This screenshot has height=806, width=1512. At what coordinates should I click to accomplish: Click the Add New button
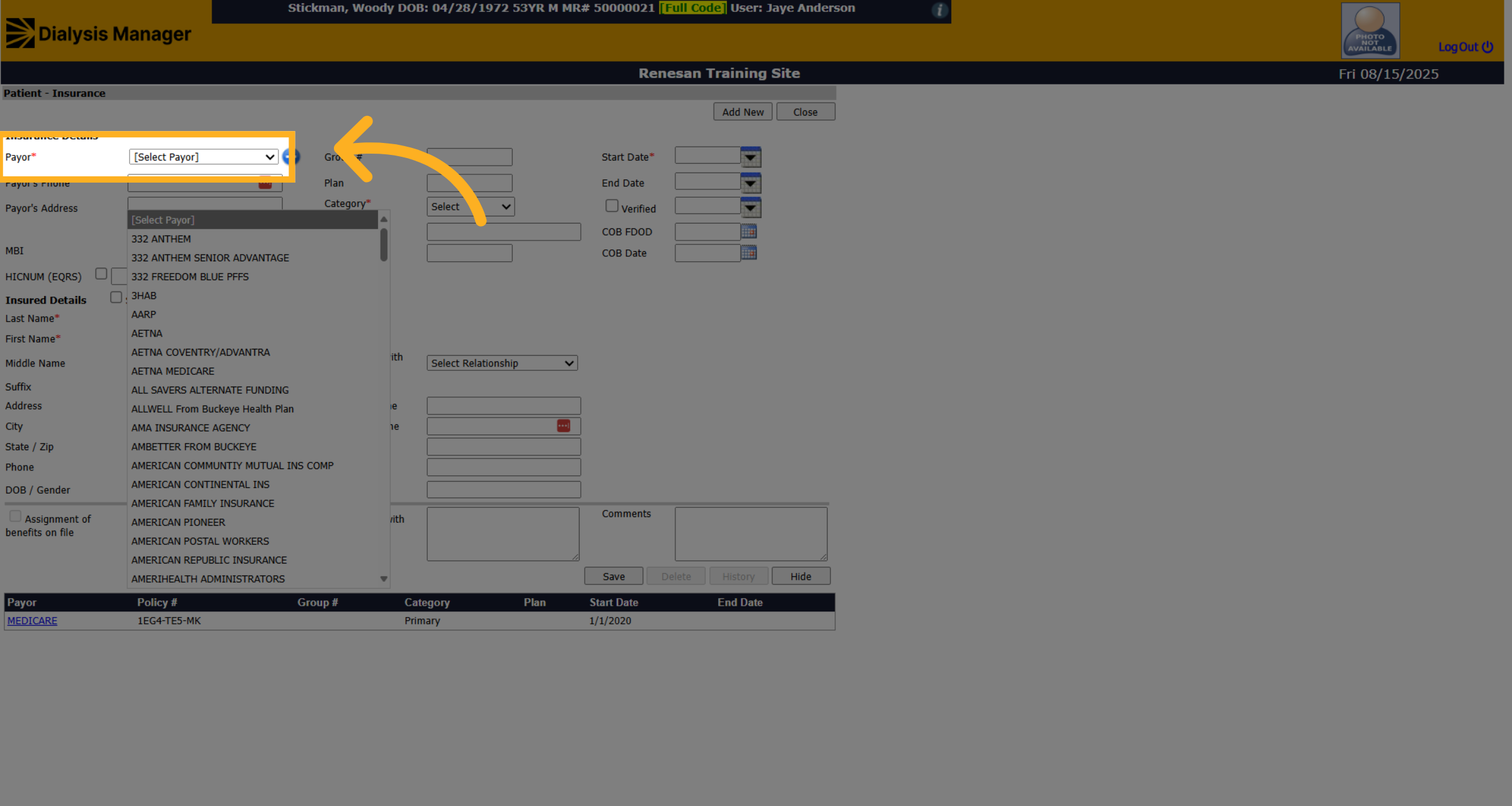743,112
